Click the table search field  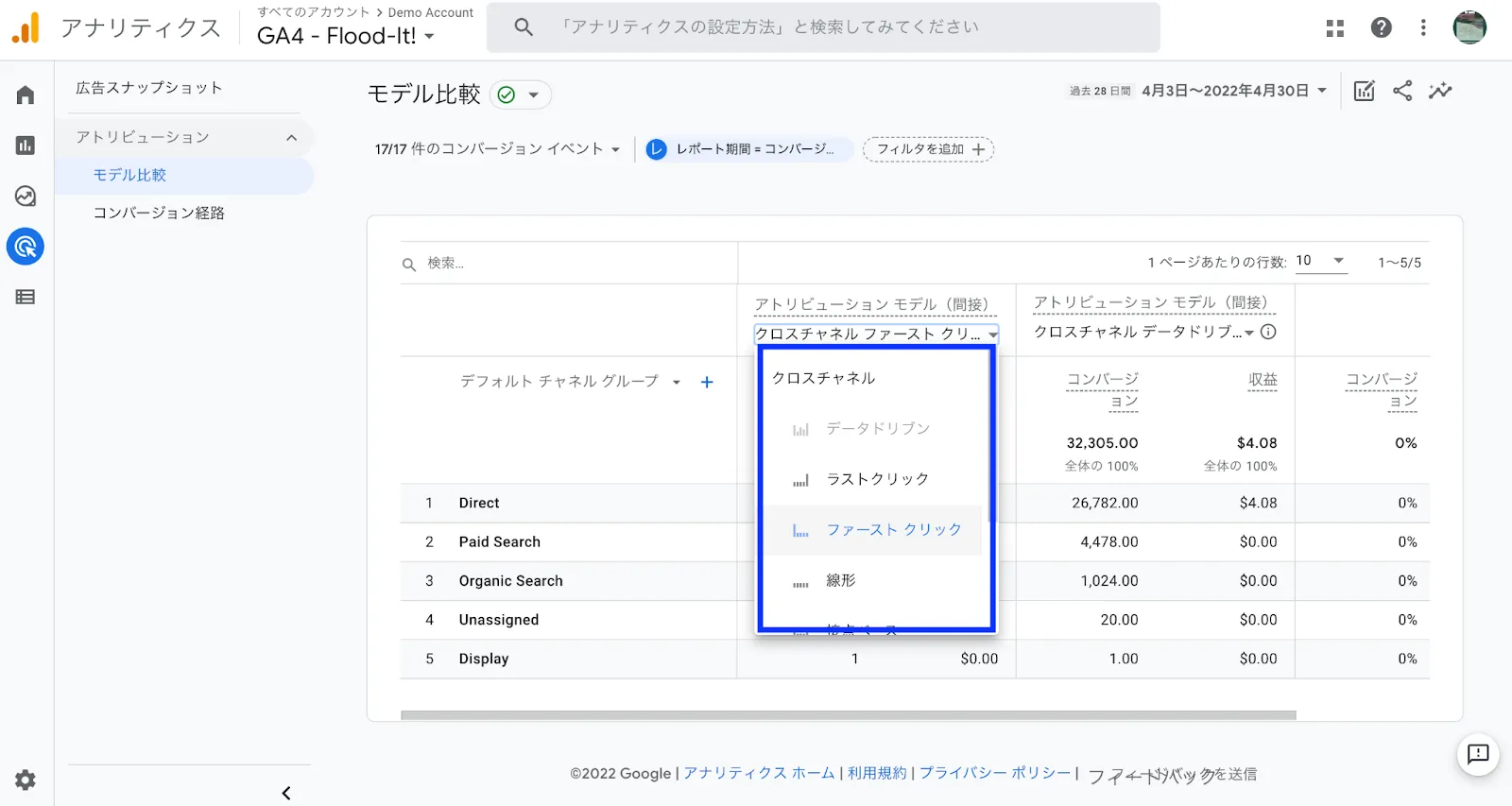tap(568, 263)
